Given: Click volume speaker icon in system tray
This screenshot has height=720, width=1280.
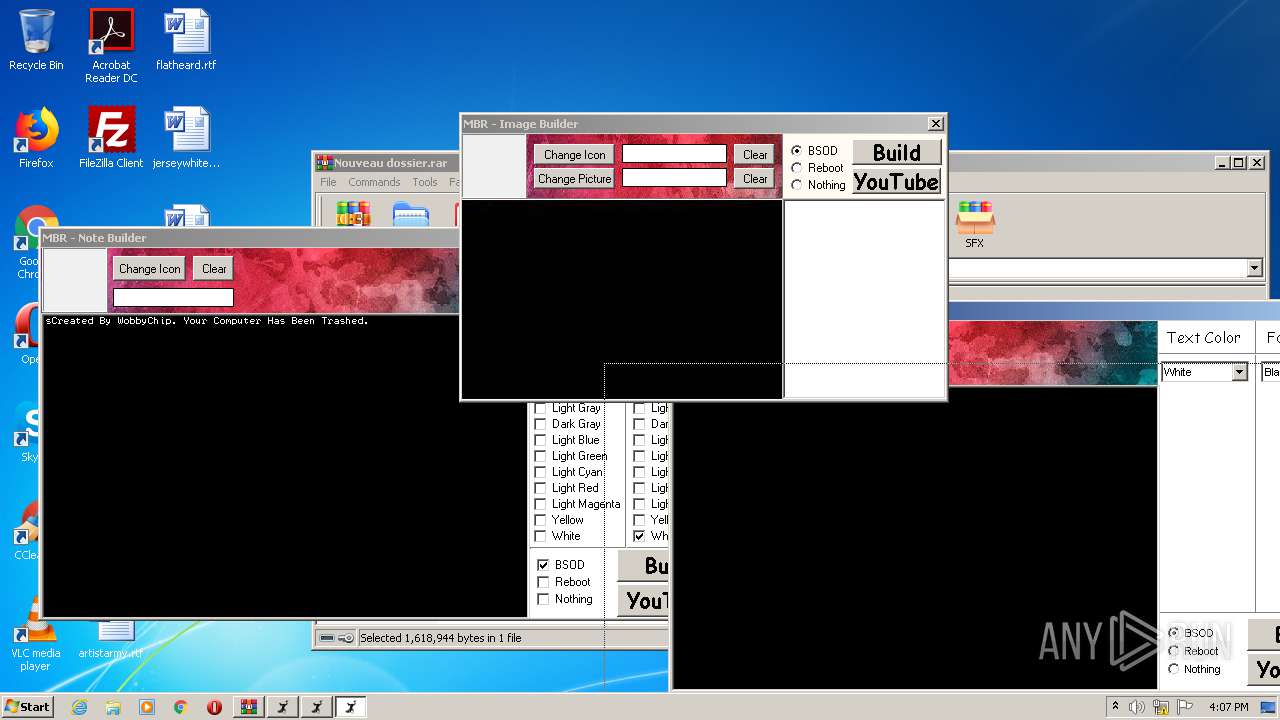Looking at the screenshot, I should click(x=1137, y=707).
